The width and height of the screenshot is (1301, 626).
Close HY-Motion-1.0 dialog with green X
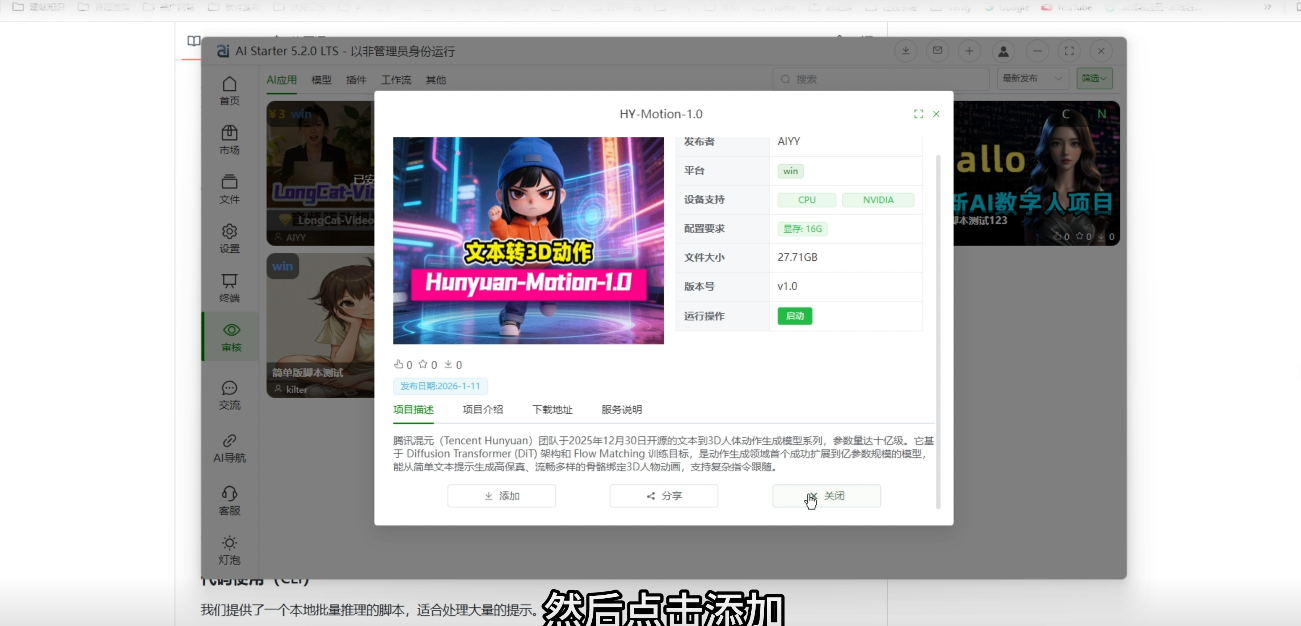click(x=936, y=114)
